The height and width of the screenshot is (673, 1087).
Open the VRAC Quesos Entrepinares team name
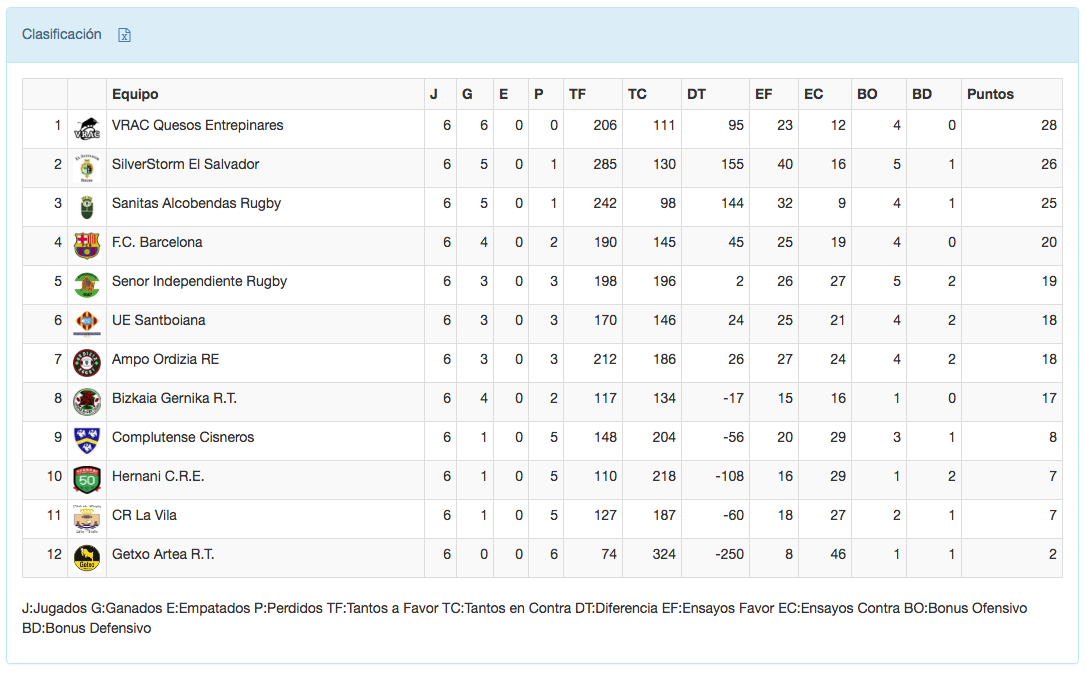click(x=197, y=125)
